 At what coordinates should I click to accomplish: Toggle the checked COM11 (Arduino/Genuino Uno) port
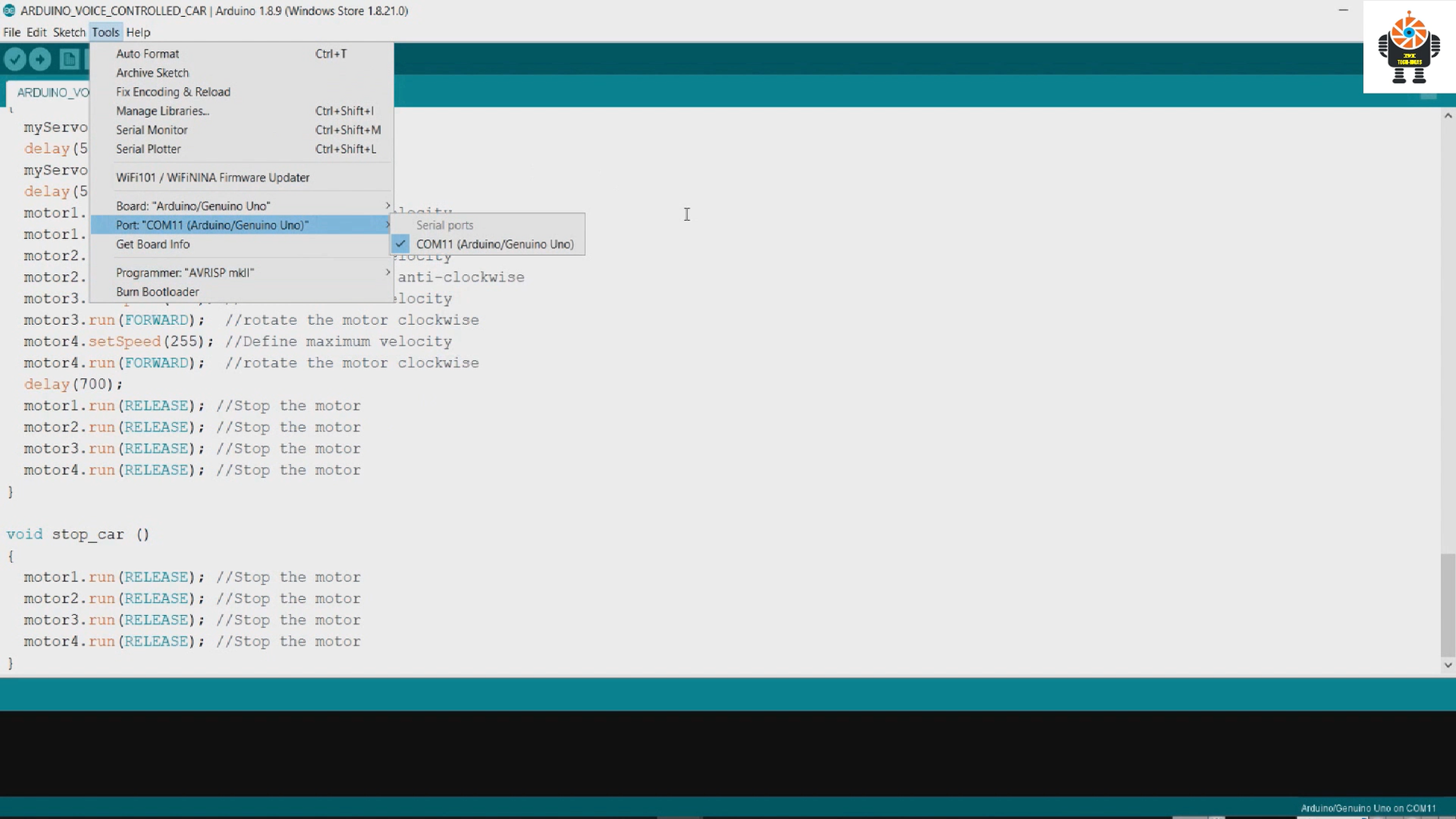[488, 245]
